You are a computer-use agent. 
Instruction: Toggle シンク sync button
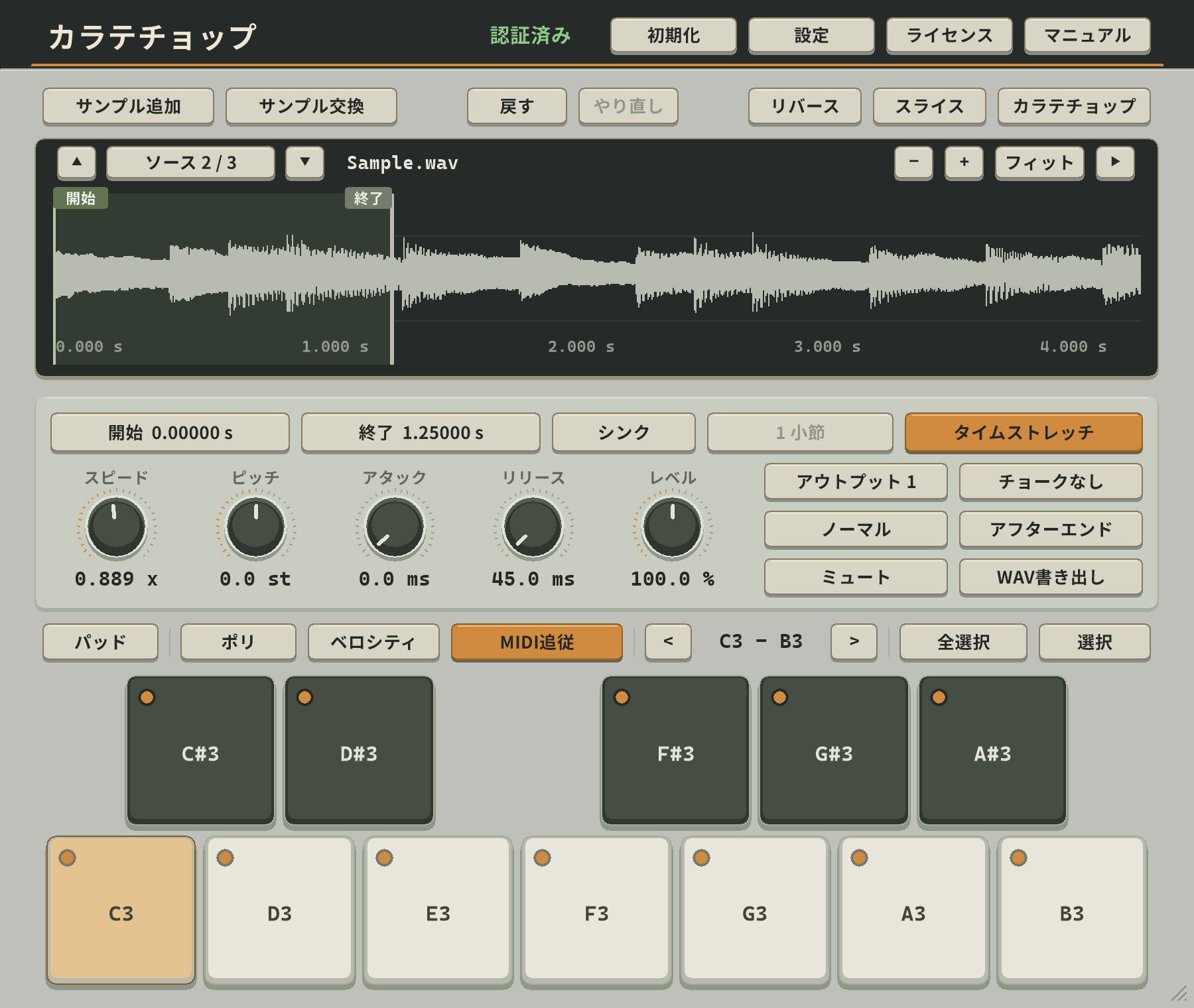pyautogui.click(x=624, y=432)
